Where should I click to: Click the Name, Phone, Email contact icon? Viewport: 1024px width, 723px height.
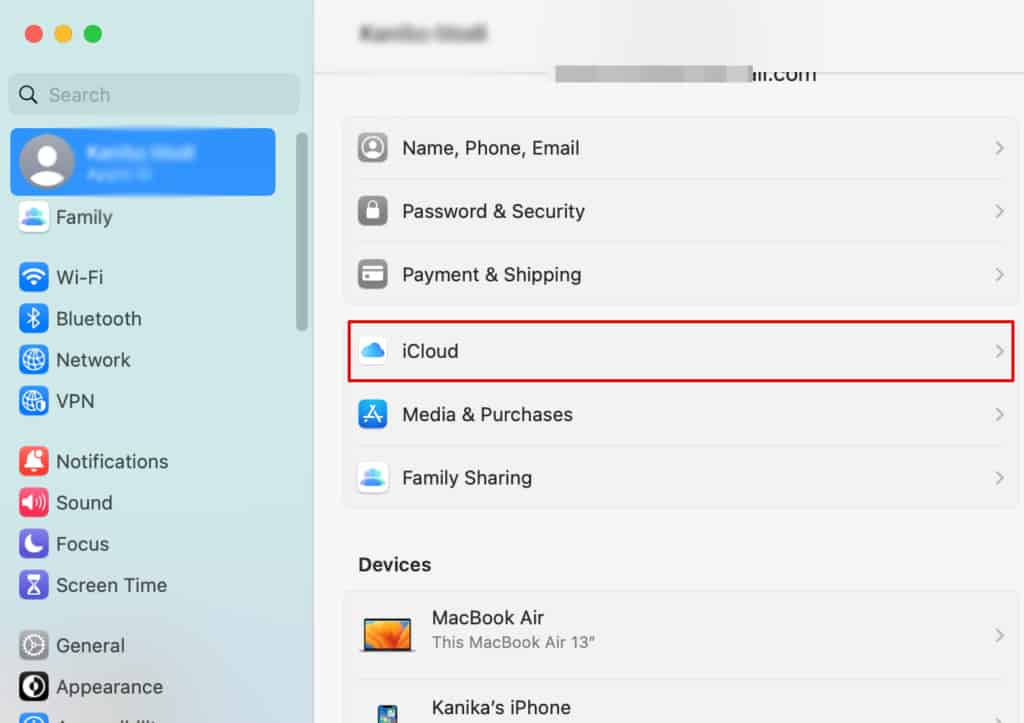pos(372,148)
